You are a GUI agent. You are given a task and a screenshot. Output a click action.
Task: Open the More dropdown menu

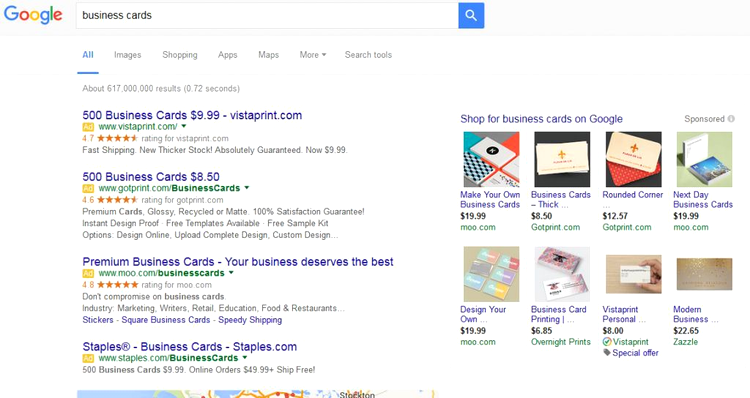pos(313,55)
